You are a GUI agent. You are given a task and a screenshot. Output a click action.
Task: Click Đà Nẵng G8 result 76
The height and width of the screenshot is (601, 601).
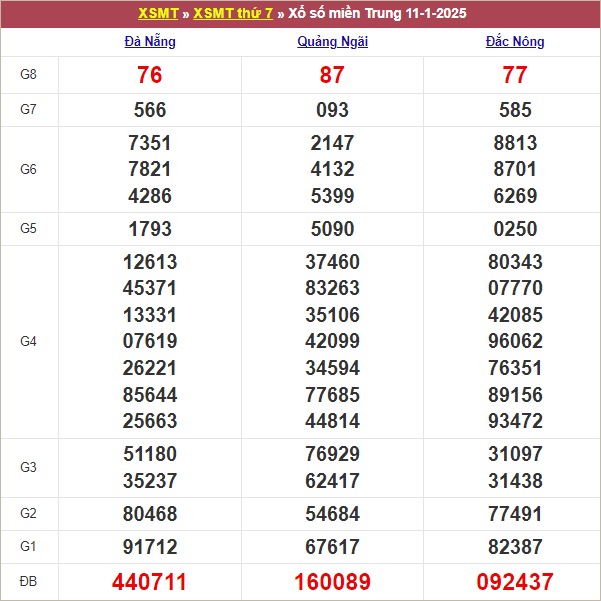pyautogui.click(x=149, y=76)
